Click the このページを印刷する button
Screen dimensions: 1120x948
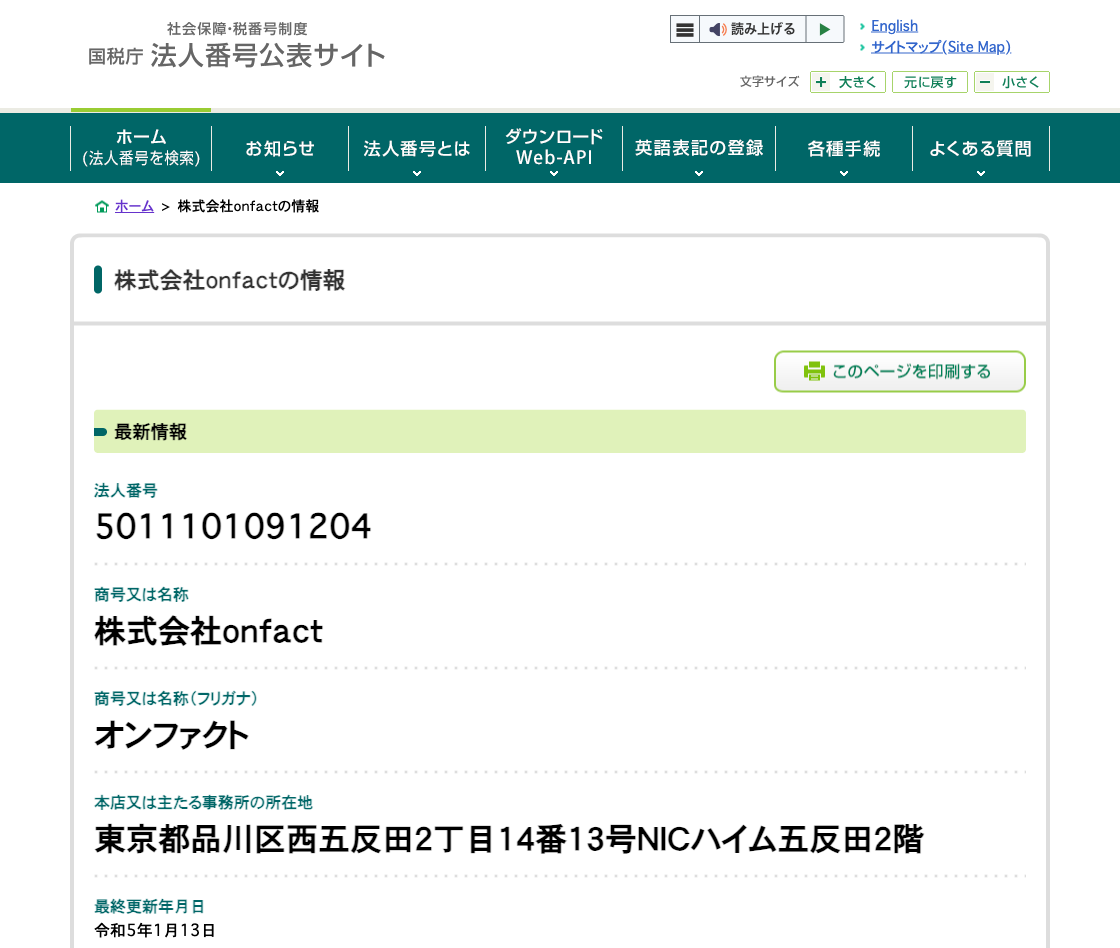pyautogui.click(x=900, y=371)
